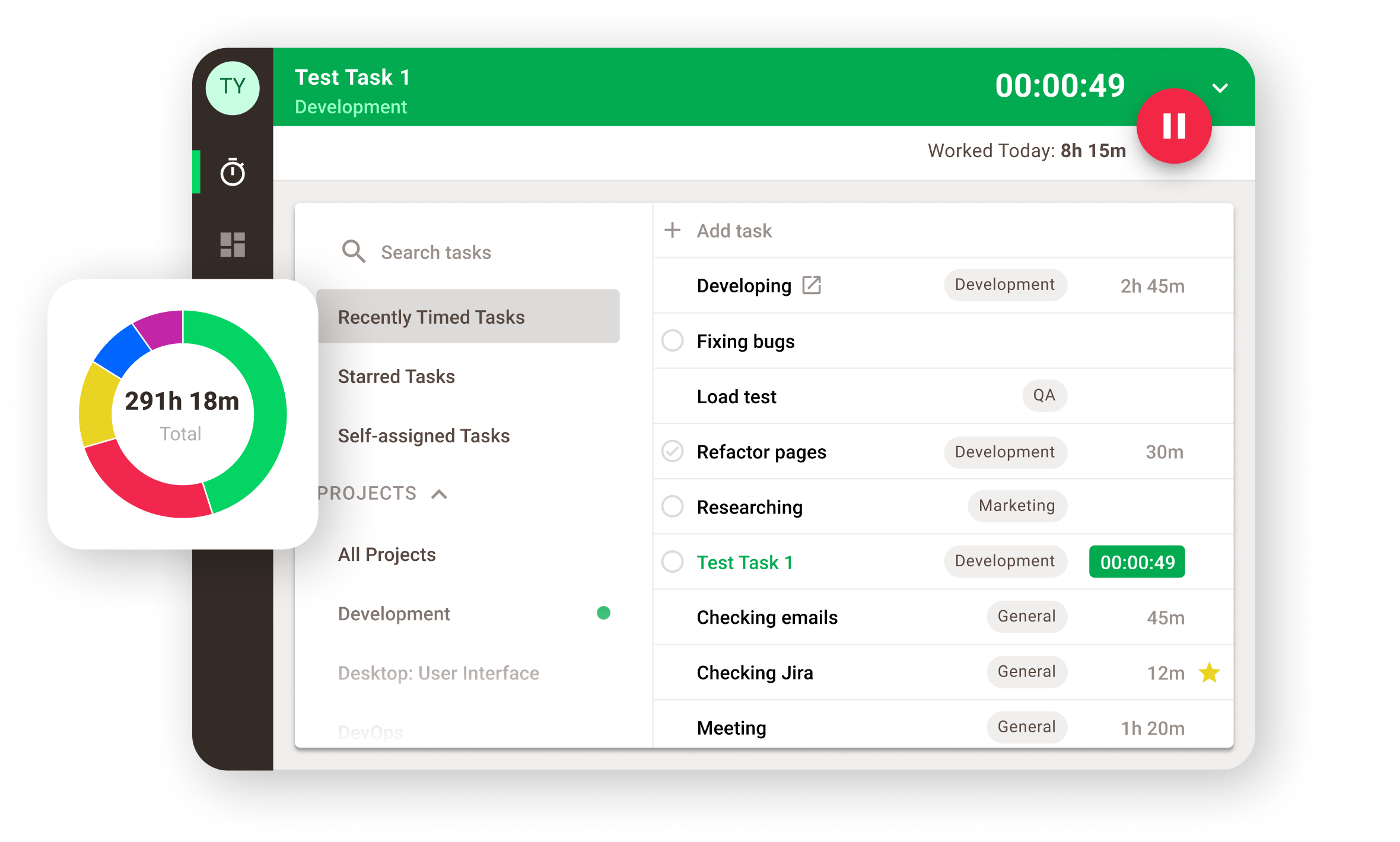Screen dimensions: 1400x842
Task: Click the Researching task name
Action: pyautogui.click(x=750, y=507)
